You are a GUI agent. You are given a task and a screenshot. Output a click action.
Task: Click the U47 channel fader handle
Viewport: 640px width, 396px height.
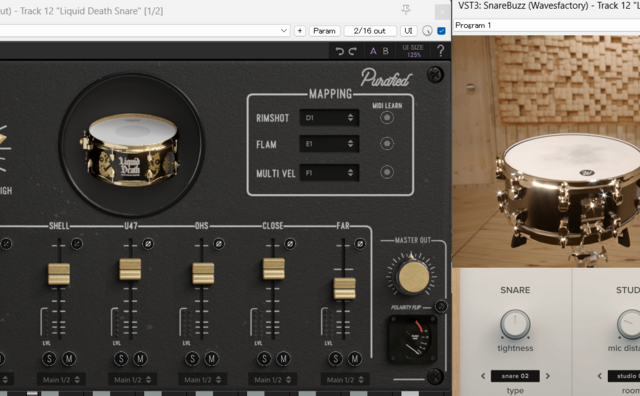[130, 269]
